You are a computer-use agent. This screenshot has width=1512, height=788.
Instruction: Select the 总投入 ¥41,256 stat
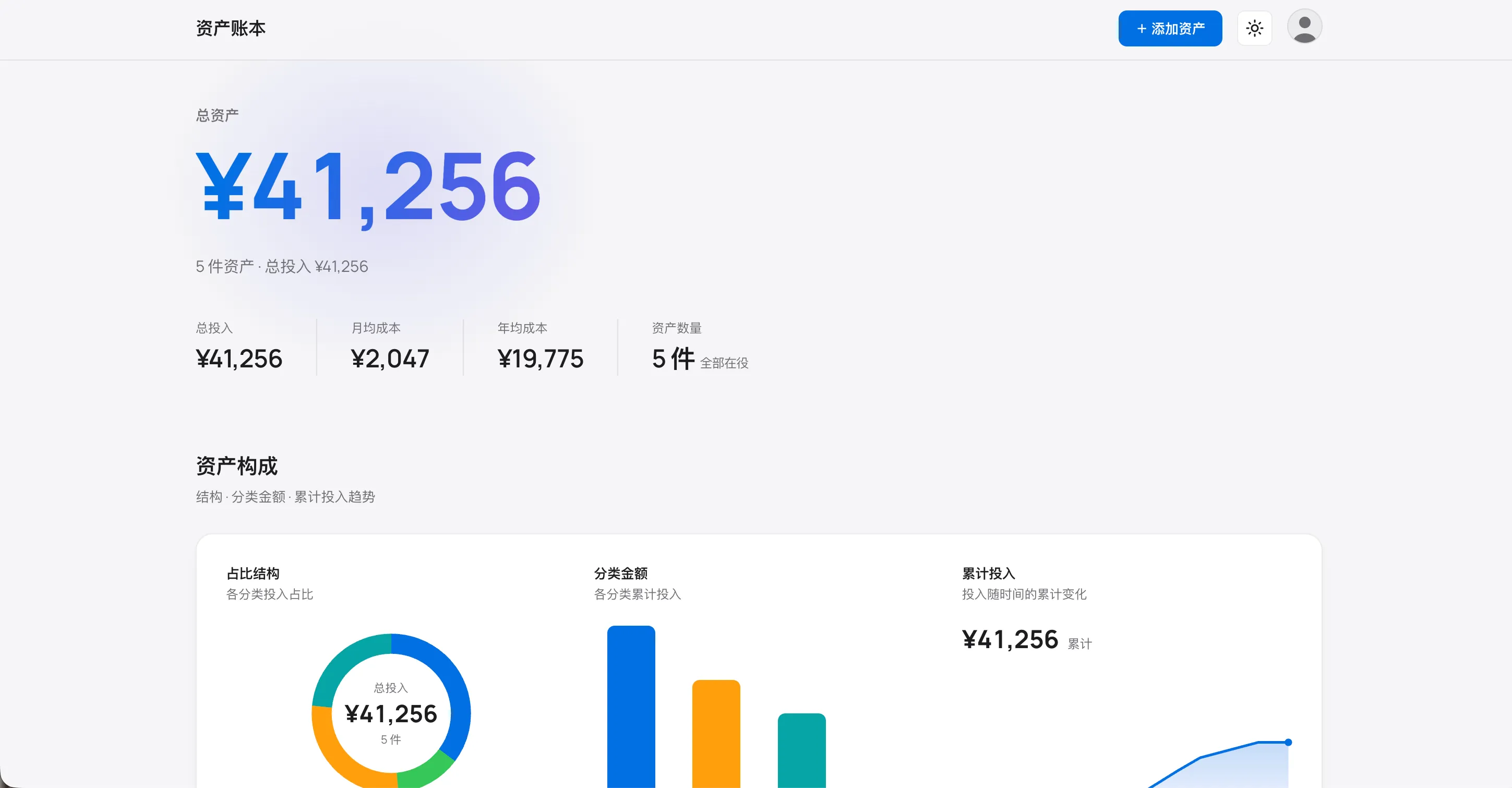coord(239,347)
